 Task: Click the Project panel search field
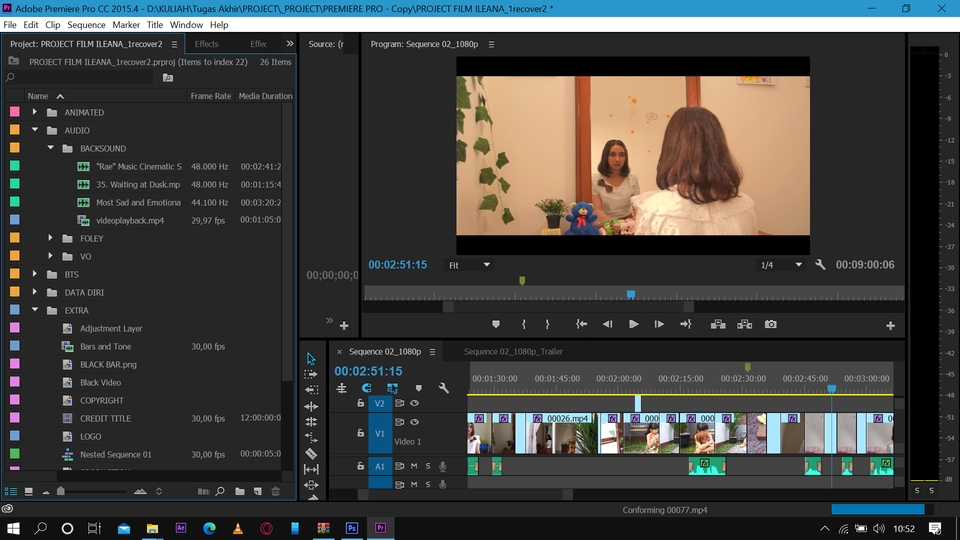[80, 77]
